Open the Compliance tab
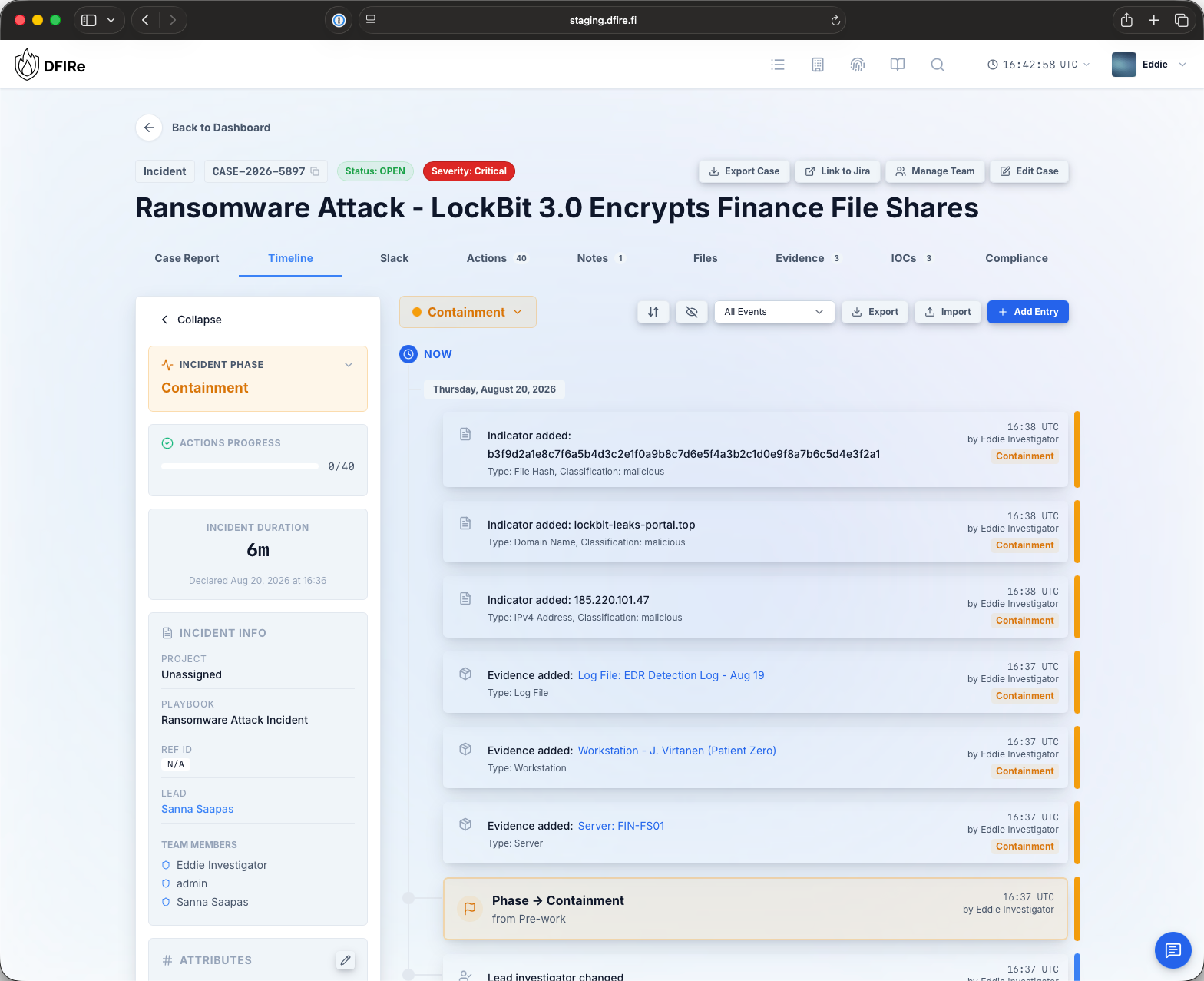 point(1017,258)
